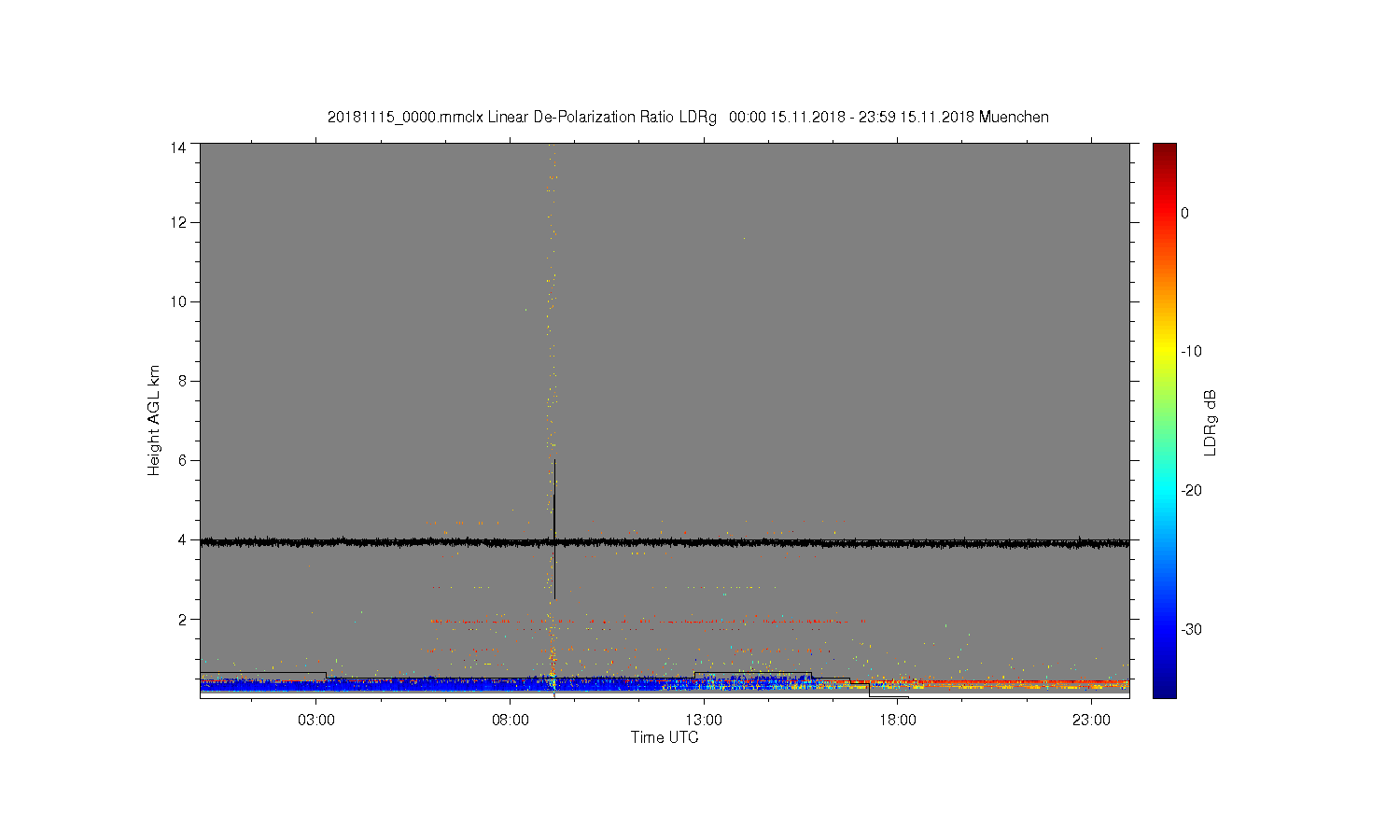Click the dark red top of the colorbar

1165,151
